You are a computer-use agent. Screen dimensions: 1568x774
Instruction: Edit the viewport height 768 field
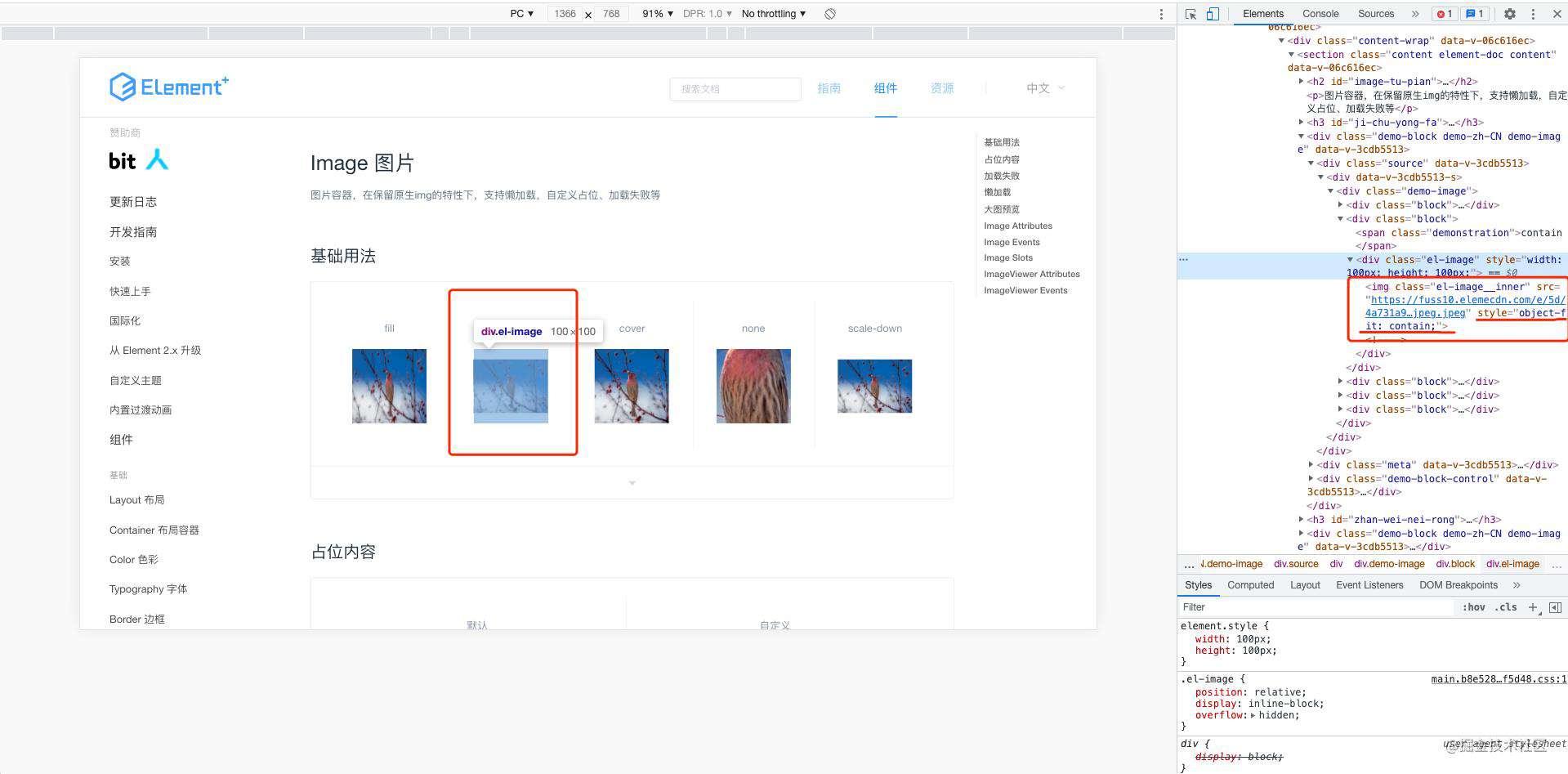[611, 14]
